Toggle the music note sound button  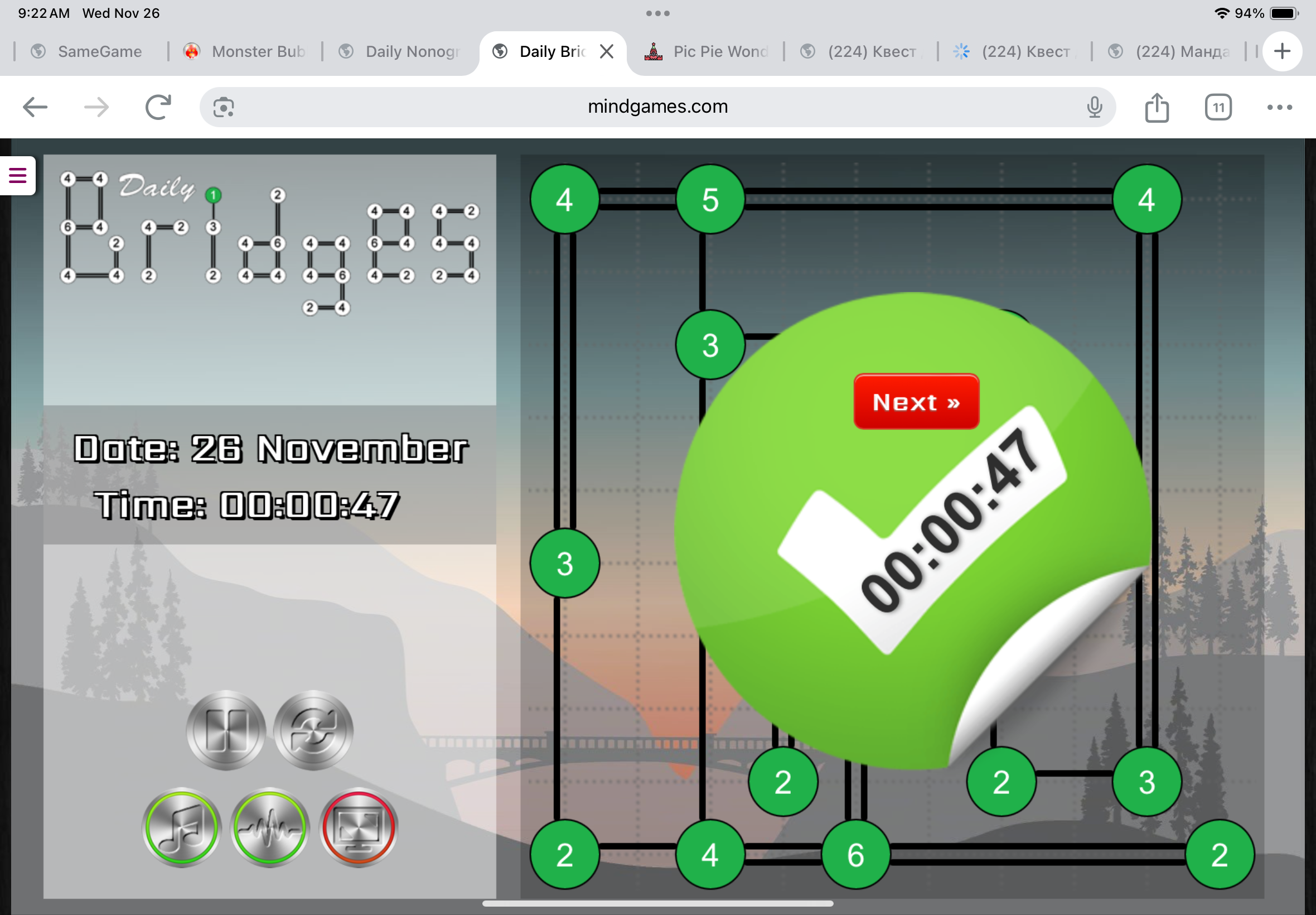182,827
